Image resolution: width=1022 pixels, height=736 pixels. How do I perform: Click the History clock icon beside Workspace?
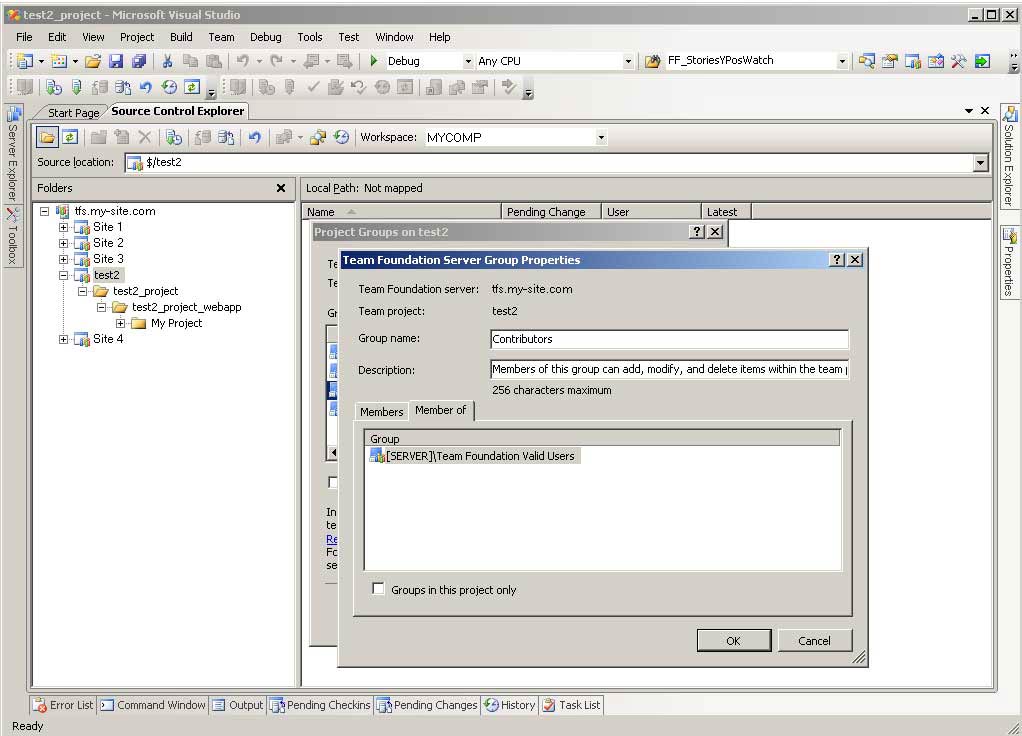(x=341, y=138)
